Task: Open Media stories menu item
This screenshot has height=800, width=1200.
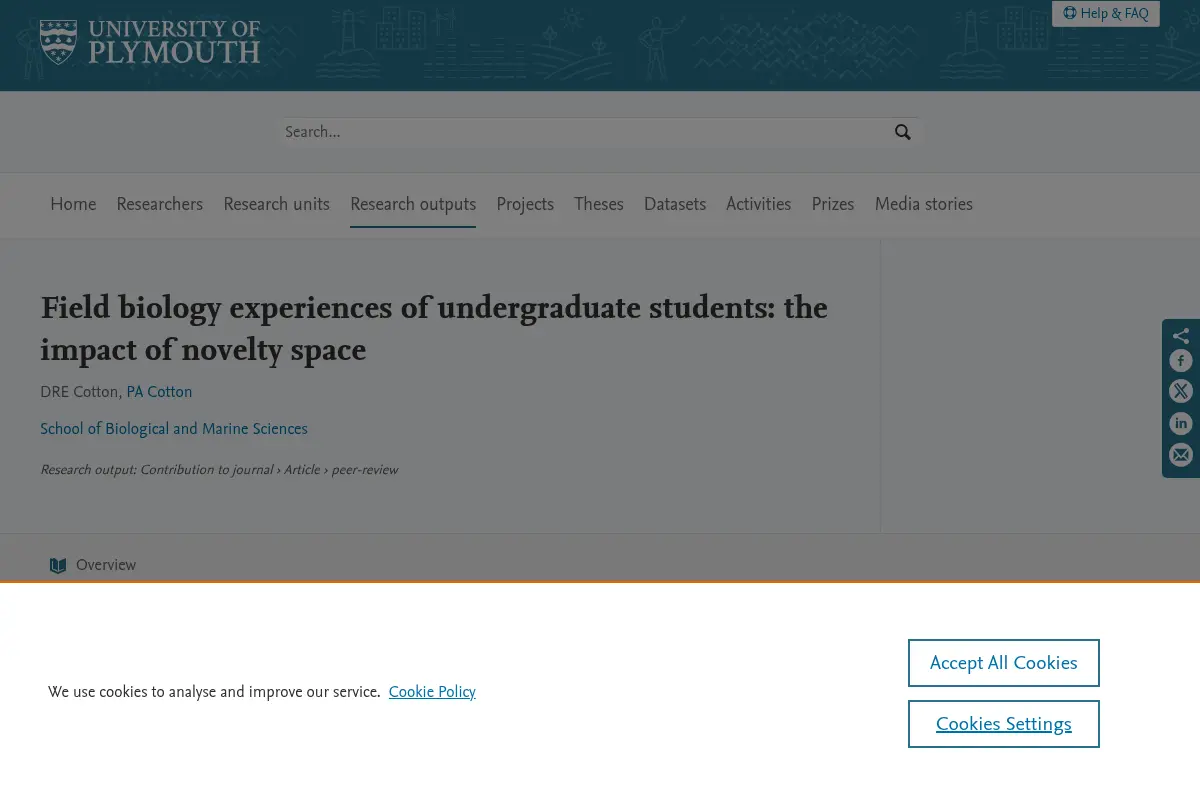Action: [924, 204]
